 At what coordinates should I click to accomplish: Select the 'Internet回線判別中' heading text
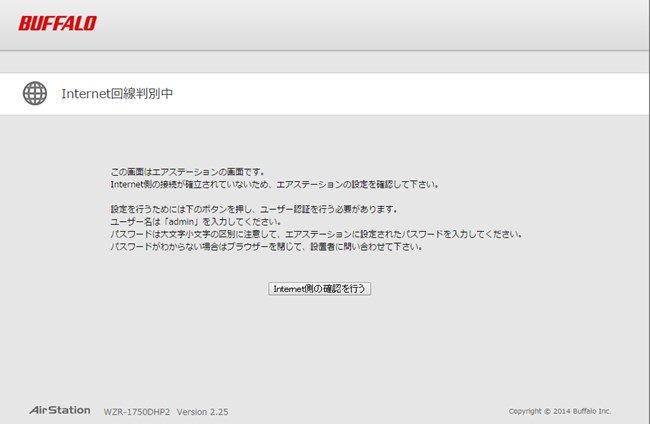click(117, 94)
